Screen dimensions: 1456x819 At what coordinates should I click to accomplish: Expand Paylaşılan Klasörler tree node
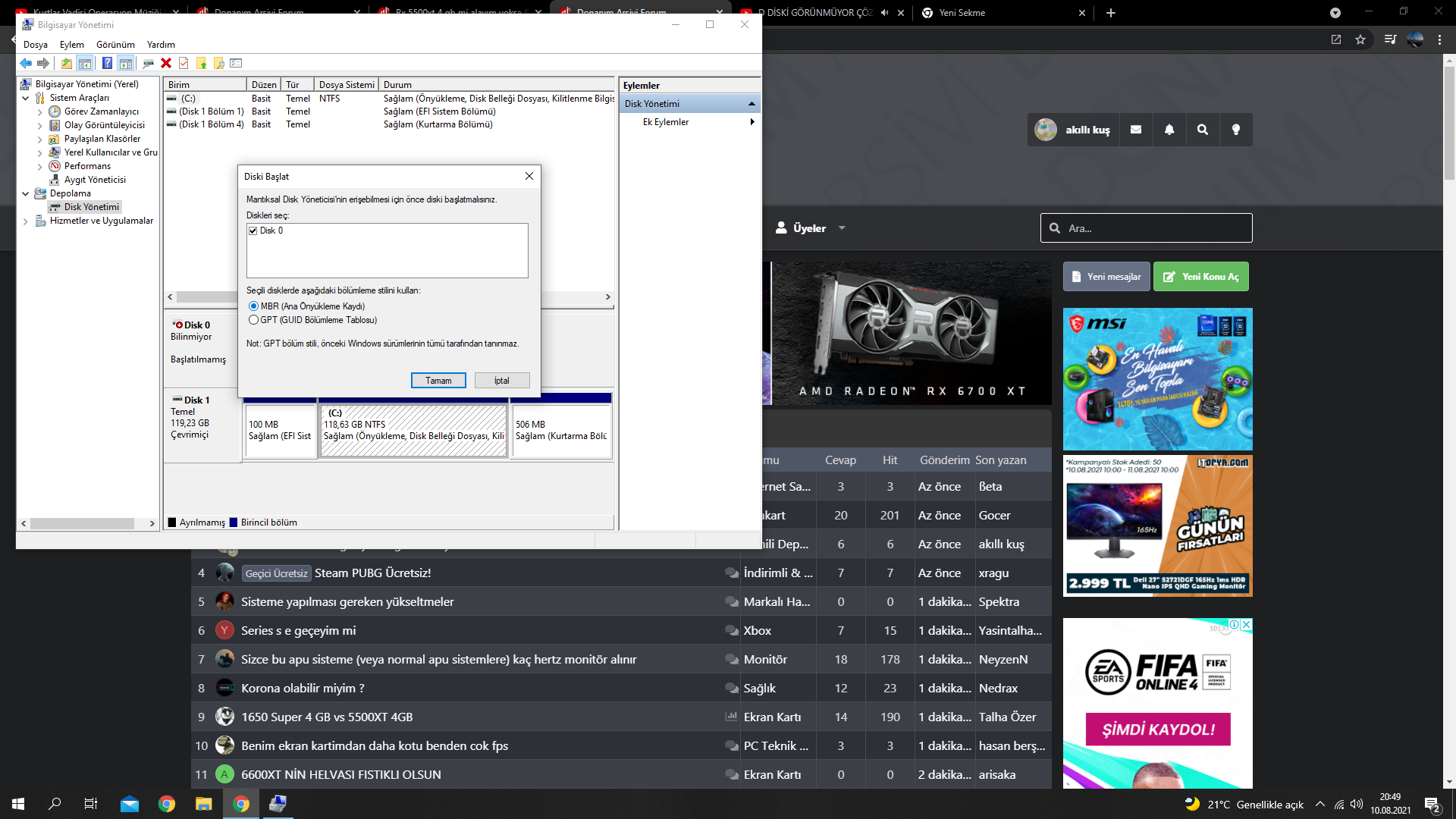pyautogui.click(x=40, y=139)
